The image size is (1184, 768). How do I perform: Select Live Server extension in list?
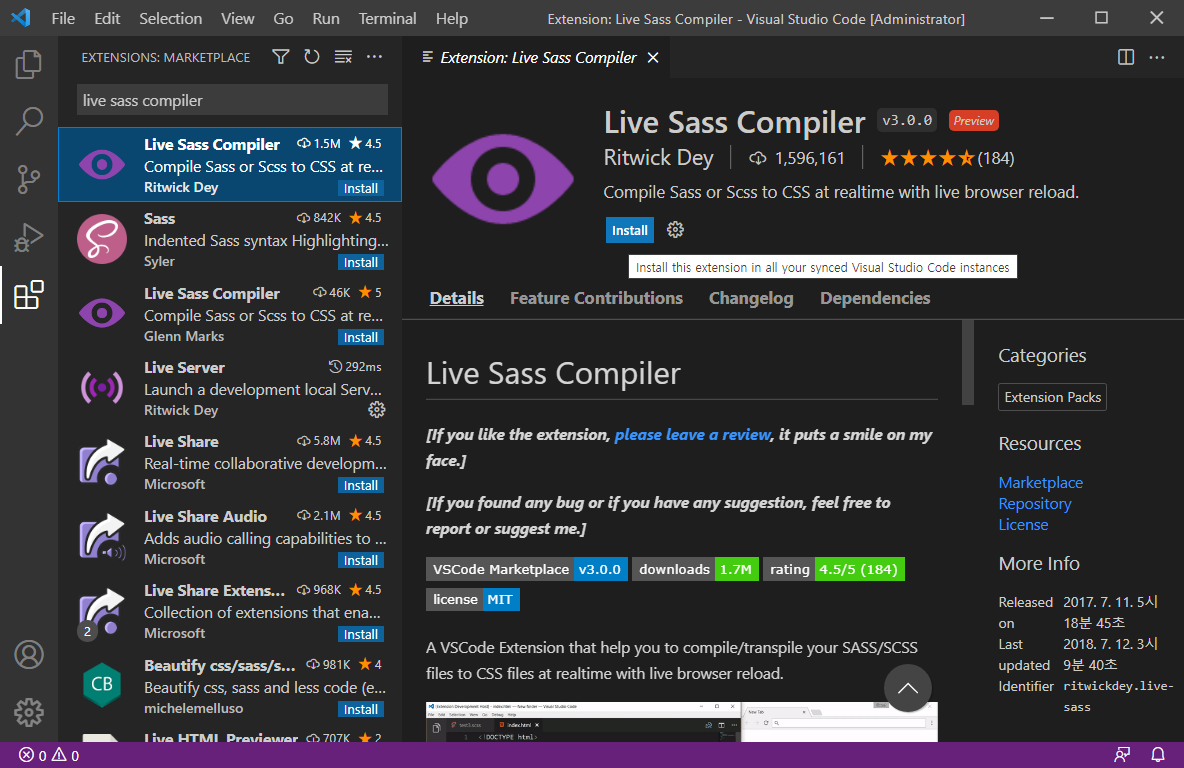coord(230,388)
